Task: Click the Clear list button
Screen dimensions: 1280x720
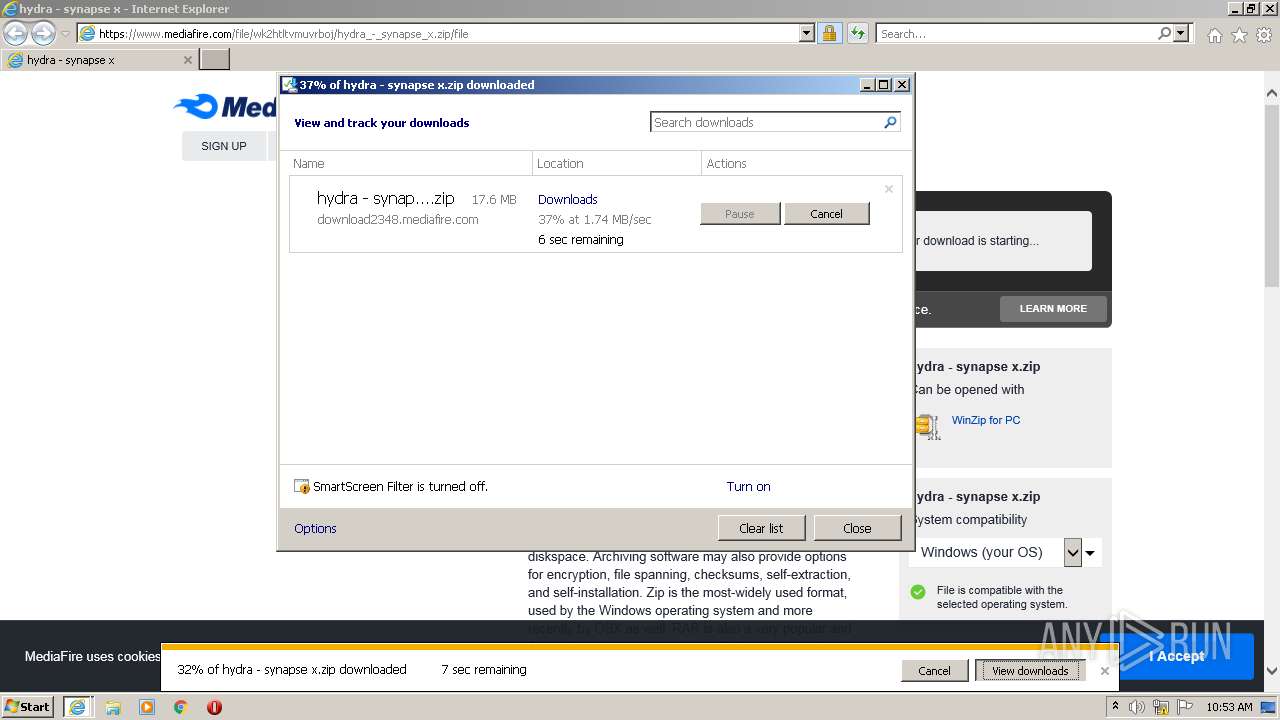Action: (761, 528)
